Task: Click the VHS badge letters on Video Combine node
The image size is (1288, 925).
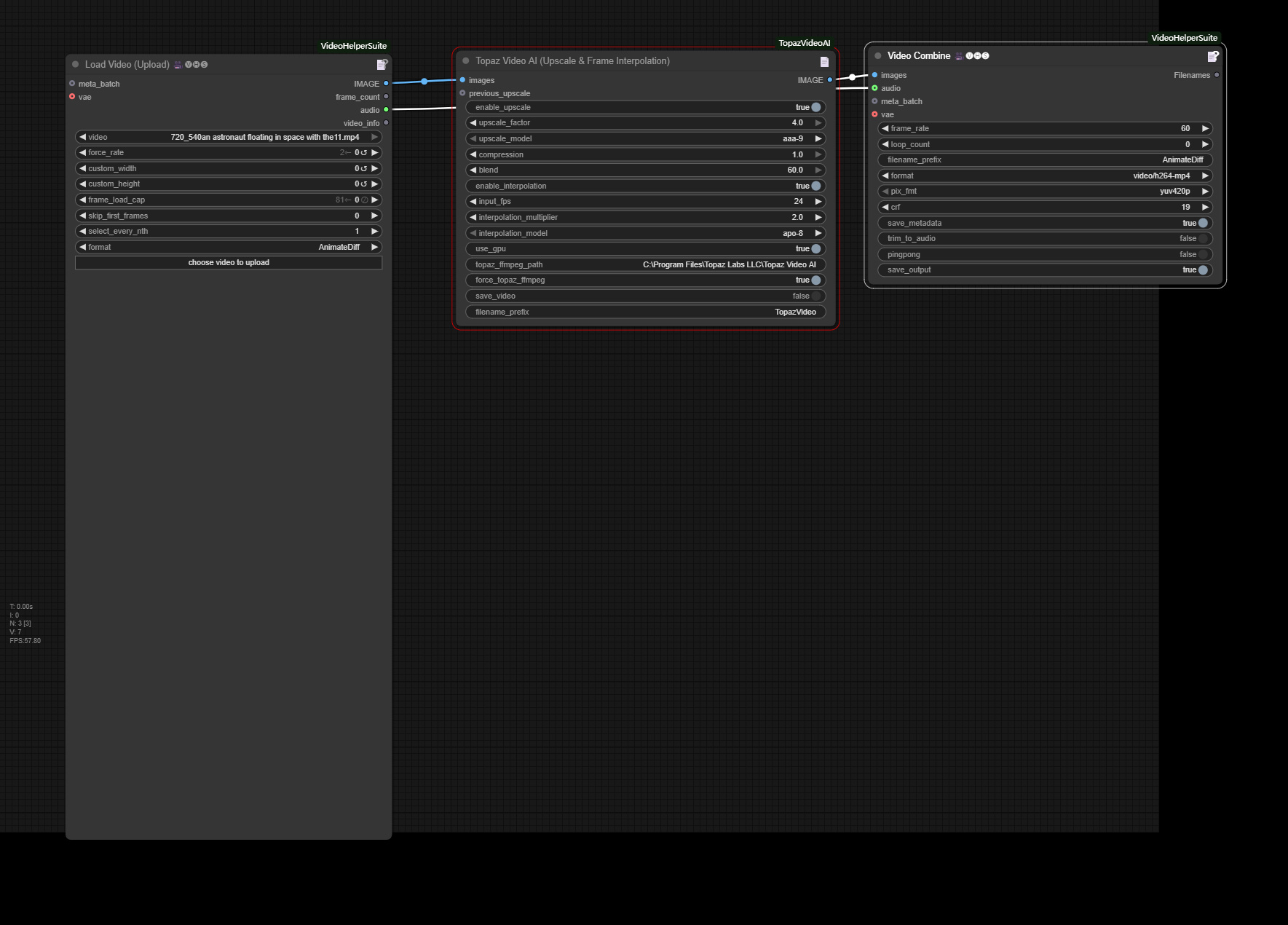Action: coord(978,55)
